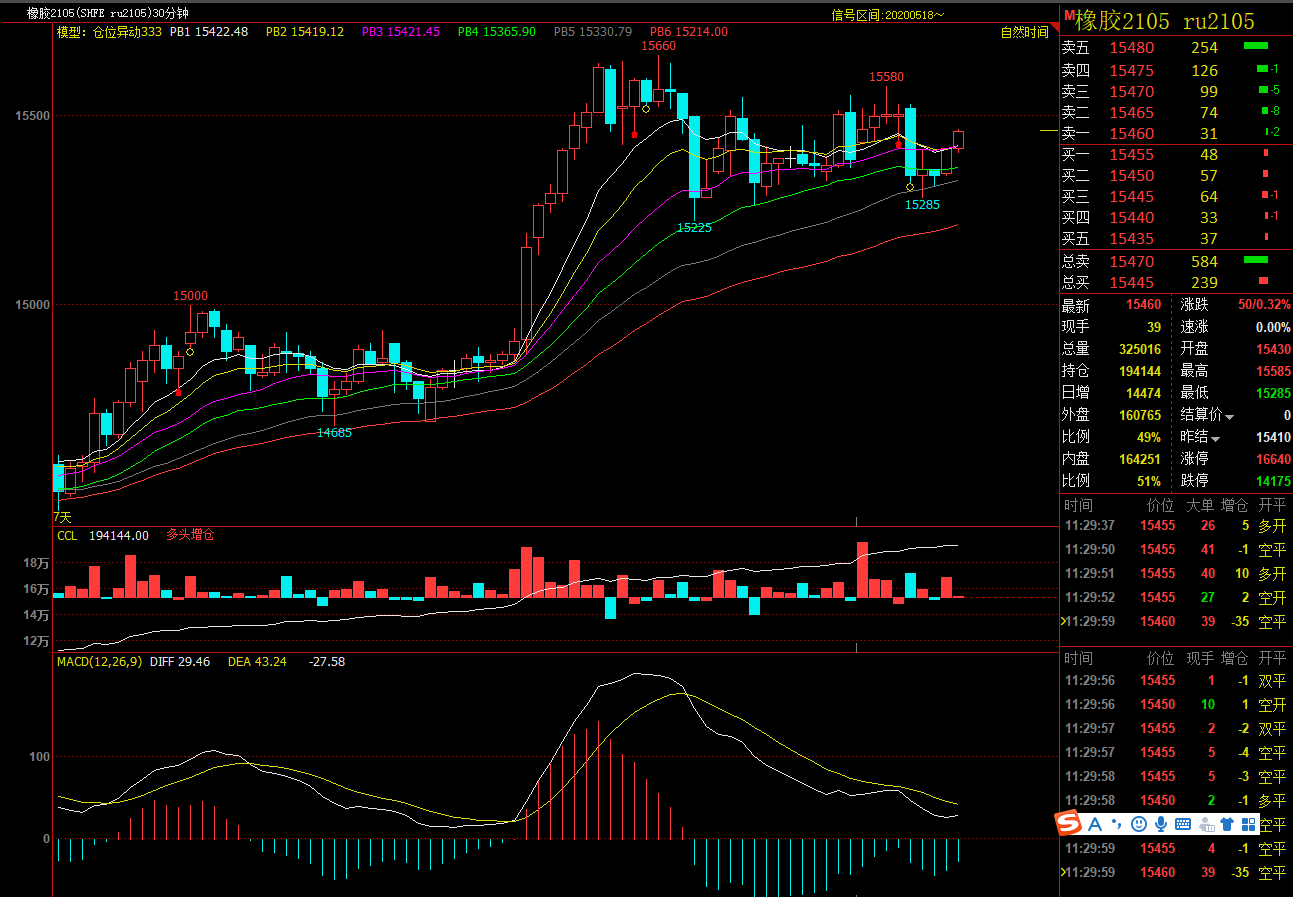The image size is (1293, 897).
Task: Click the 自然时间 label on the chart
Action: (x=1024, y=32)
